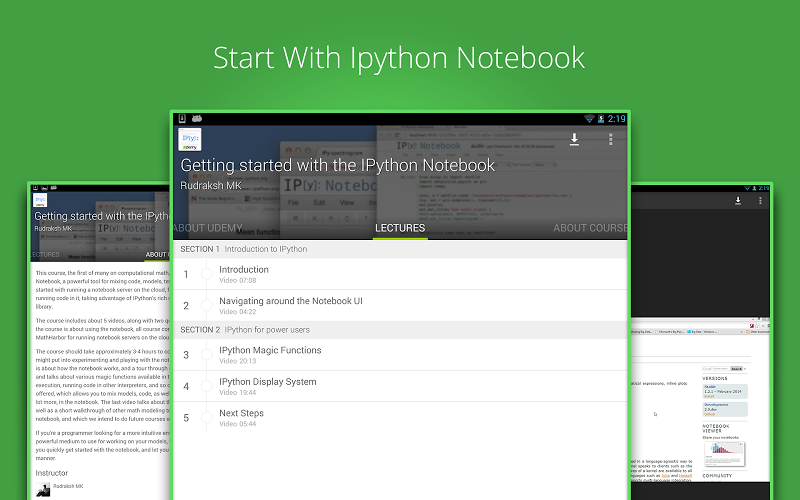Open lecture 1 Introduction
Viewport: 800px width, 500px height.
(400, 274)
